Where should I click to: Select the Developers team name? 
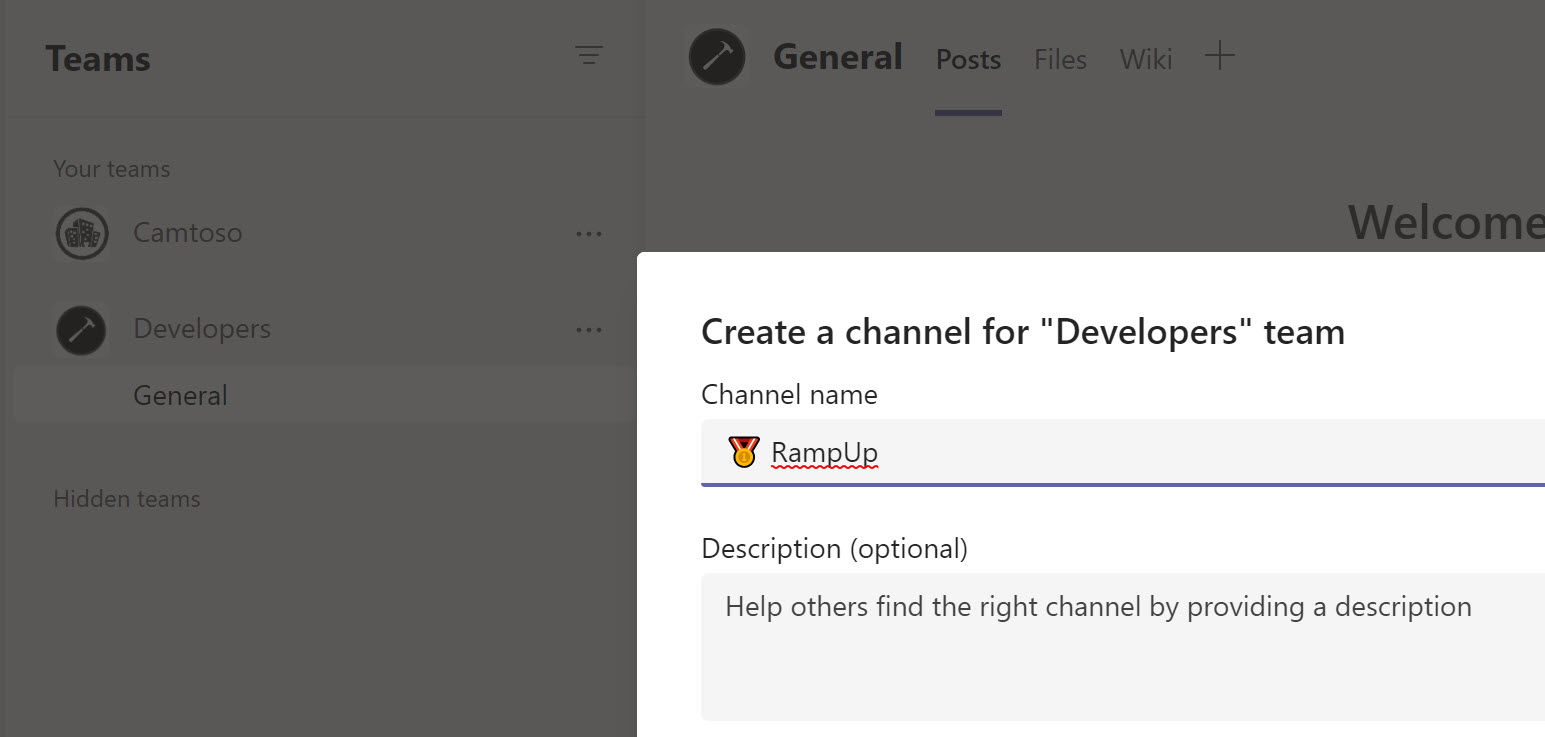coord(202,329)
